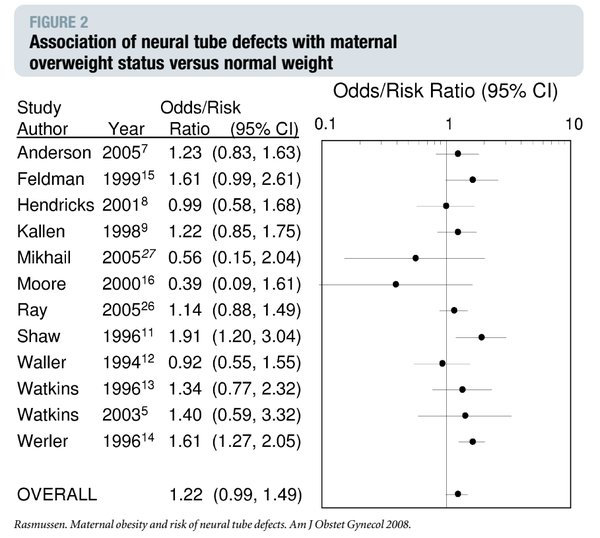Click the OVERALL row label
The image size is (600, 538).
tap(57, 494)
